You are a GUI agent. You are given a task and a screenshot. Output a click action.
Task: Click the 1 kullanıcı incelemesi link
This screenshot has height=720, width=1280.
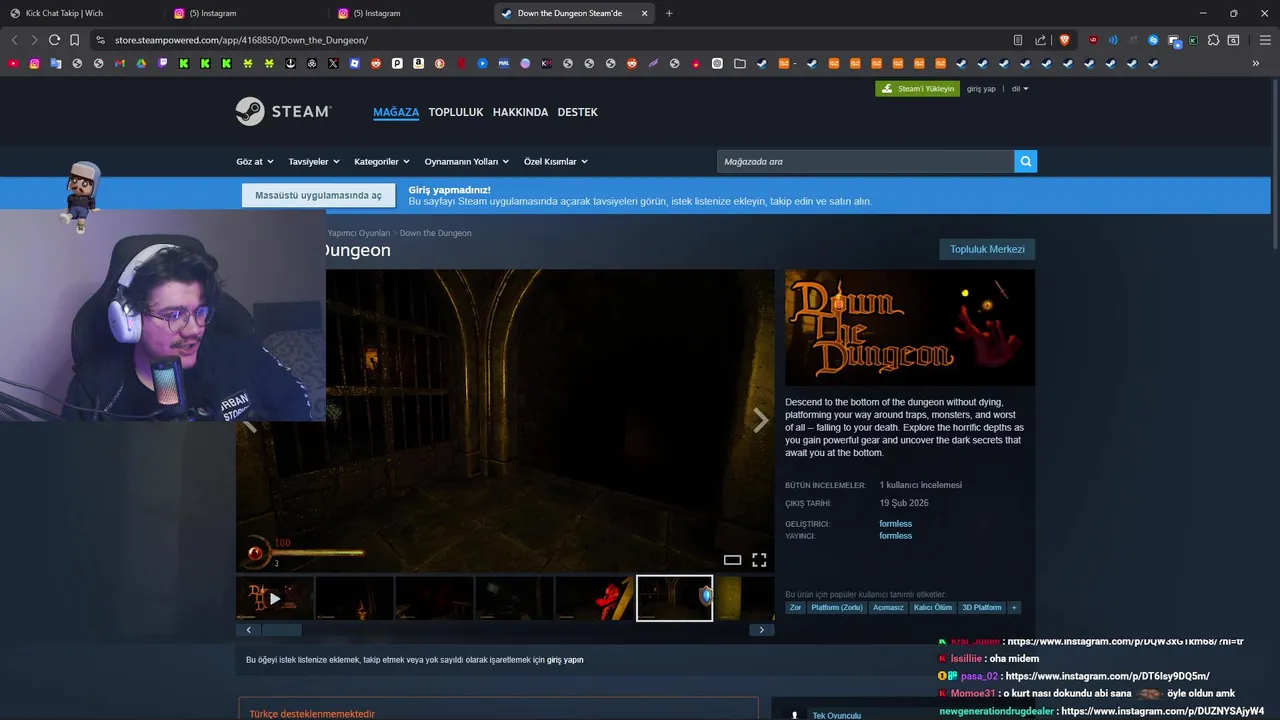[920, 485]
